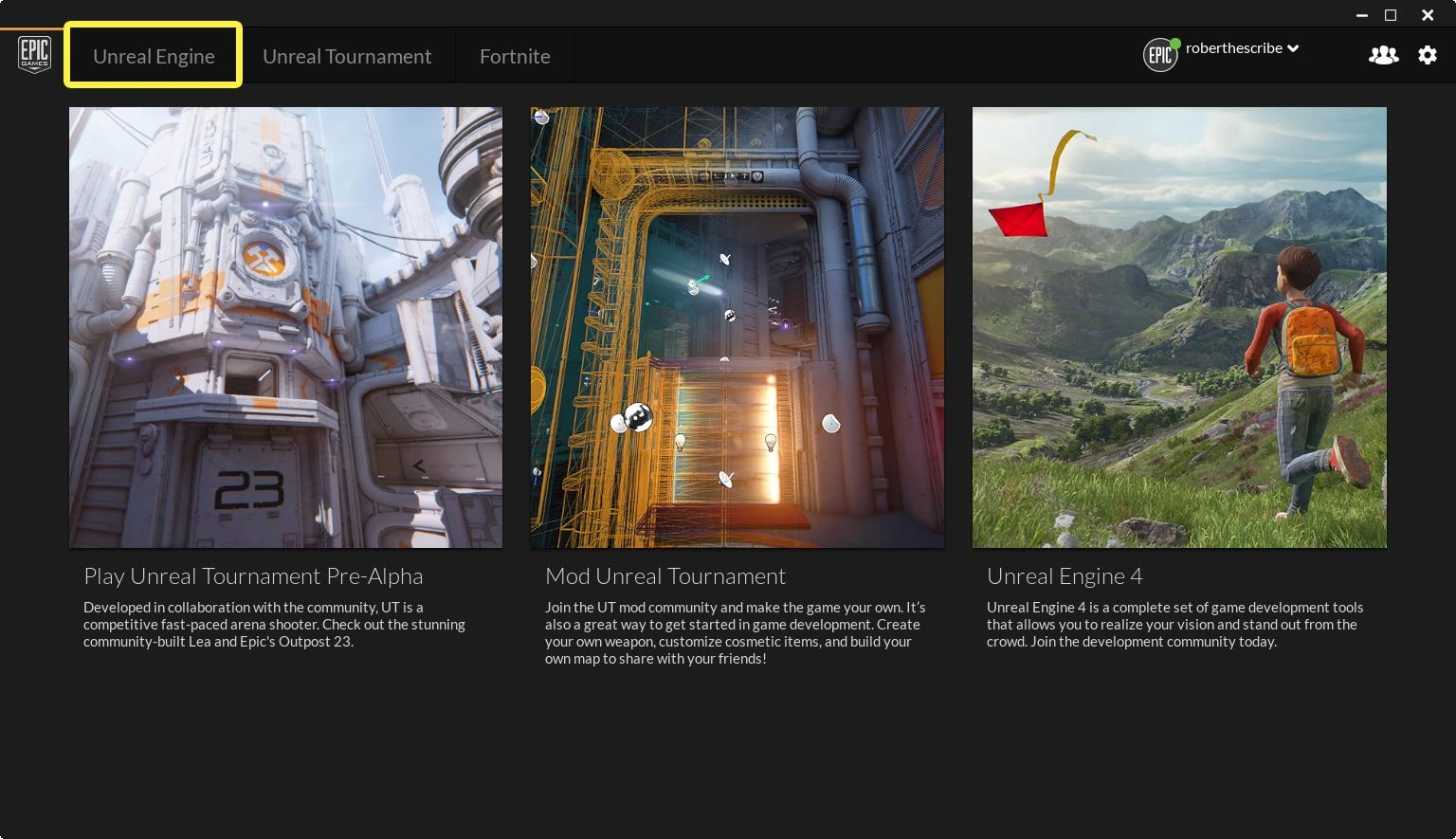Switch to the Unreal Tournament tab
1456x839 pixels.
pos(347,56)
